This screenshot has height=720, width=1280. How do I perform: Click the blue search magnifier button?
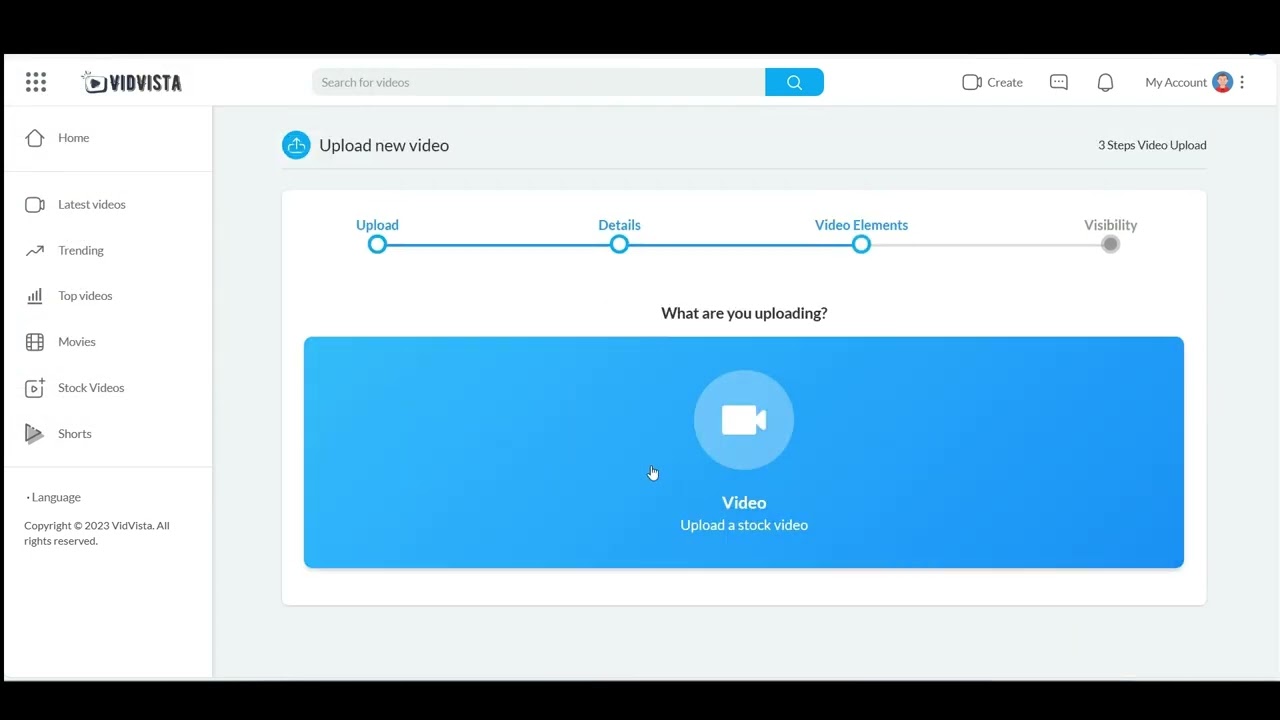pos(794,82)
